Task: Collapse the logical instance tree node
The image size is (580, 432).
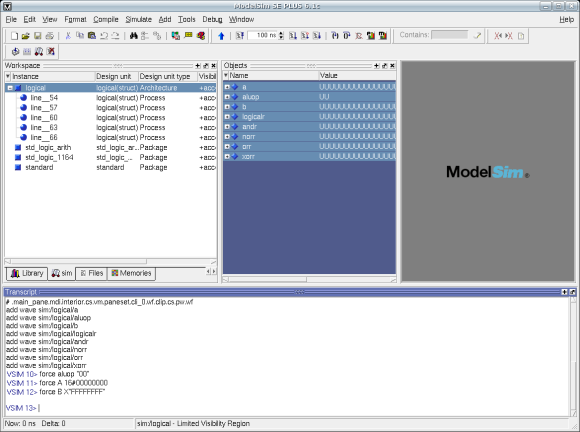Action: coord(10,88)
